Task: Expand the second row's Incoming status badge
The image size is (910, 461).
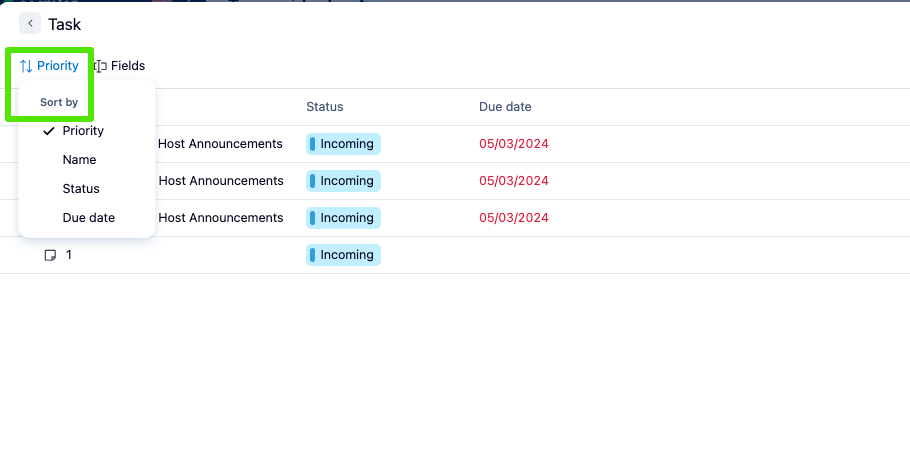Action: [343, 181]
